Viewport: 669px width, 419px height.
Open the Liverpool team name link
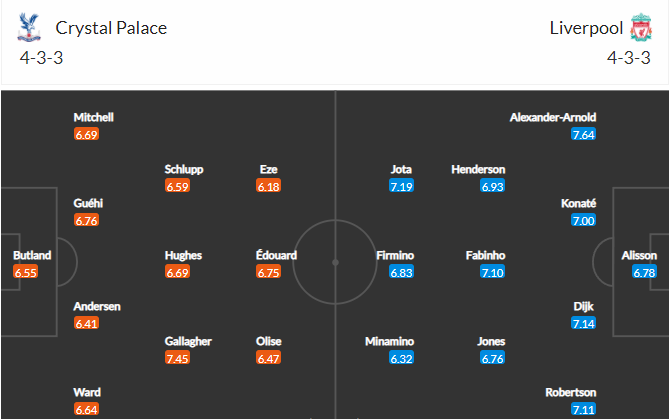[585, 28]
